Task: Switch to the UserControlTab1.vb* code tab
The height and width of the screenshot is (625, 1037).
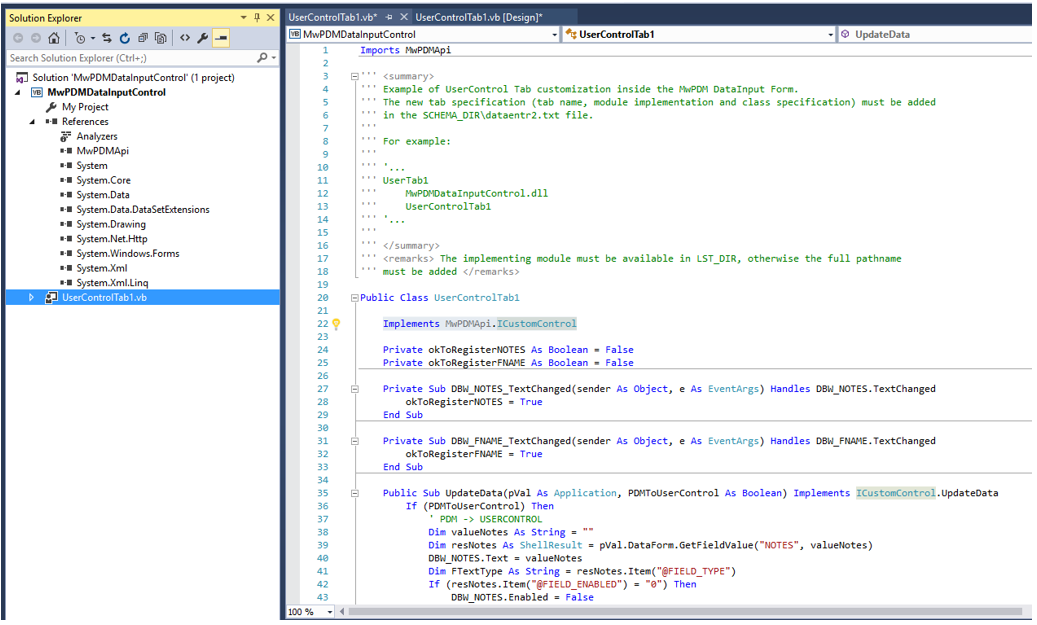Action: coord(333,17)
